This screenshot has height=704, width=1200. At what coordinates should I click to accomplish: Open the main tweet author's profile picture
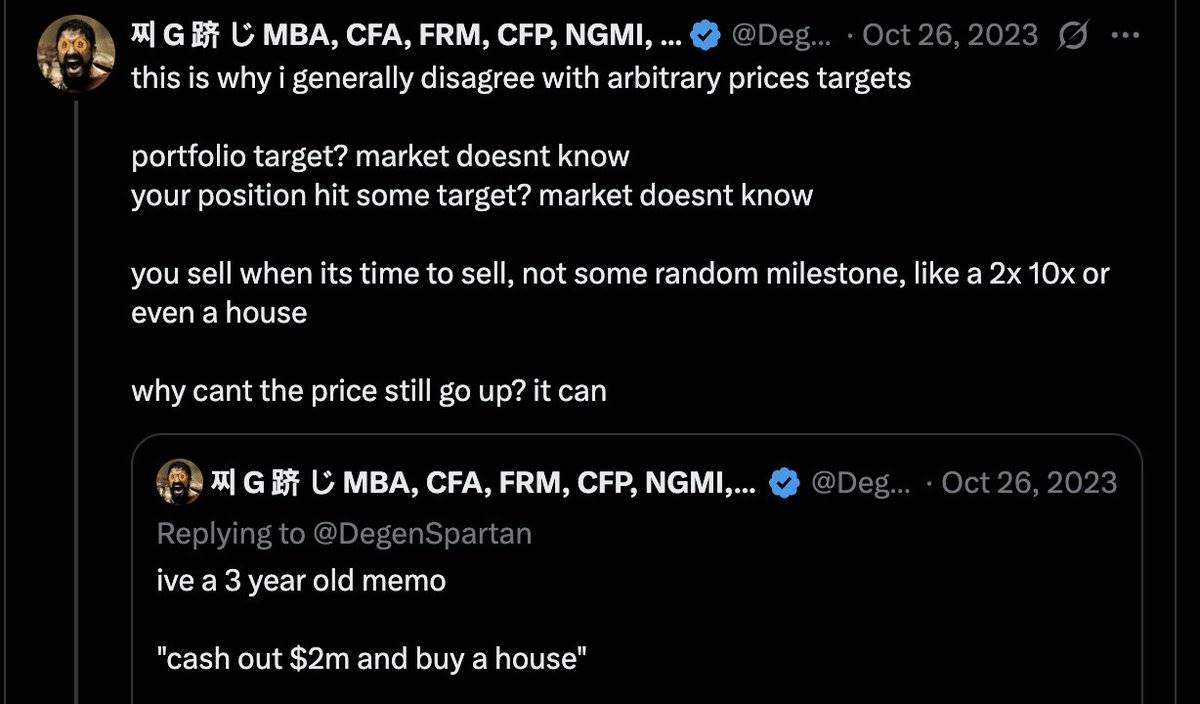[75, 52]
